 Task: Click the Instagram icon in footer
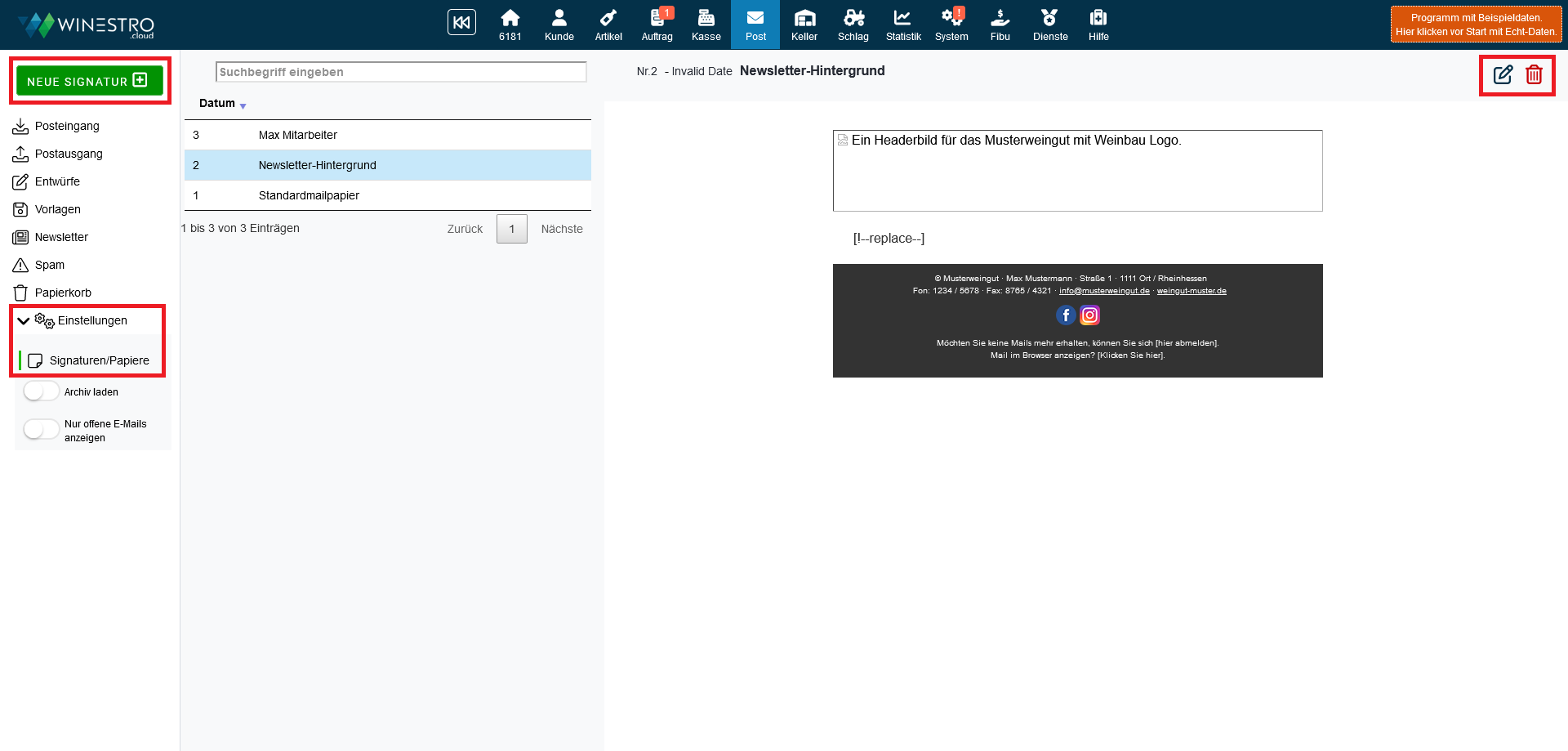click(1089, 315)
